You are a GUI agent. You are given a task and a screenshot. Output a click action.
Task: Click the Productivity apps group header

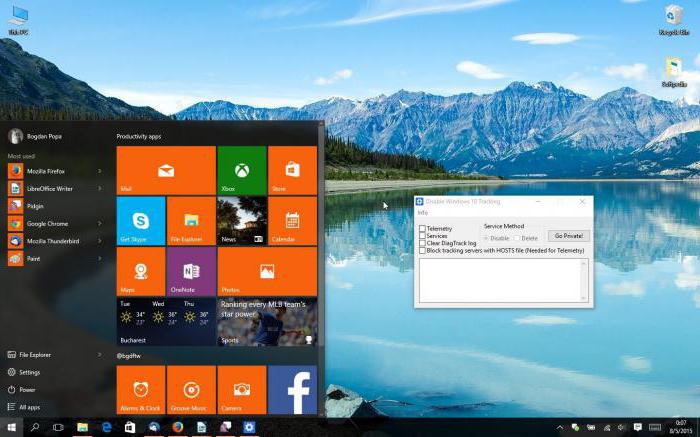tap(139, 136)
